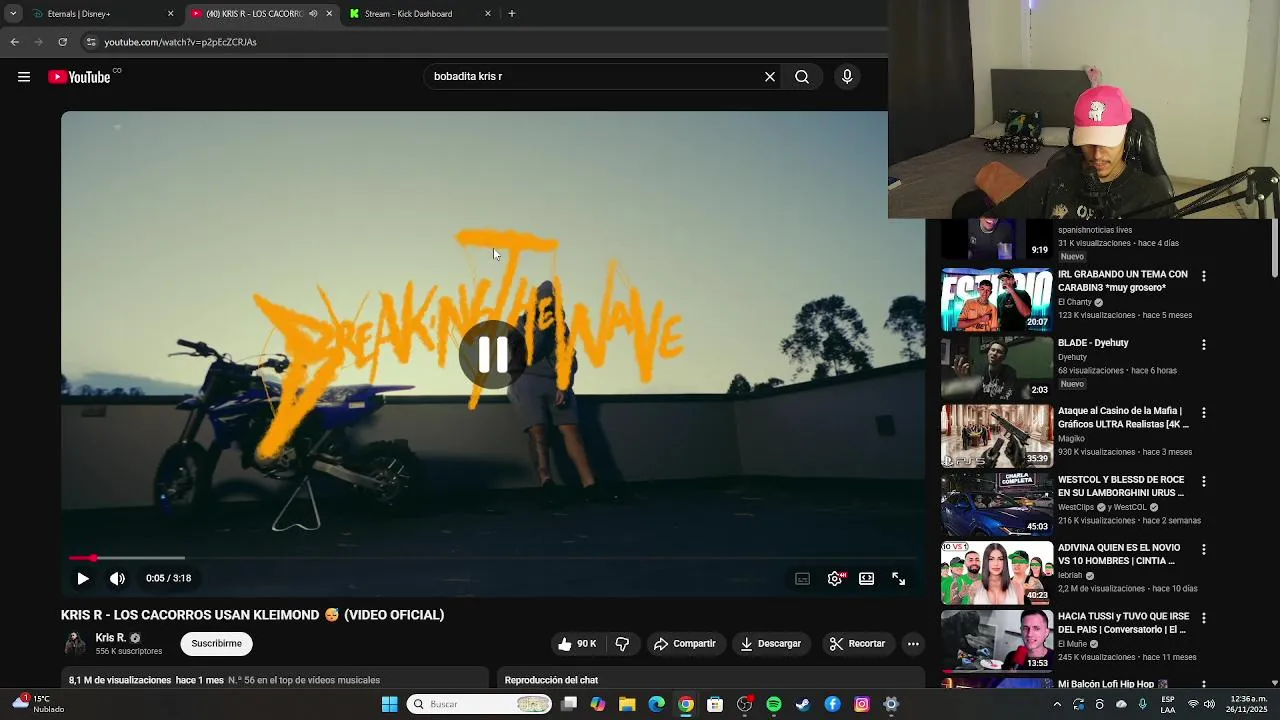The height and width of the screenshot is (720, 1280).
Task: Open the ADIVINA QUIEN ES EL NOVIO thumbnail
Action: point(997,573)
